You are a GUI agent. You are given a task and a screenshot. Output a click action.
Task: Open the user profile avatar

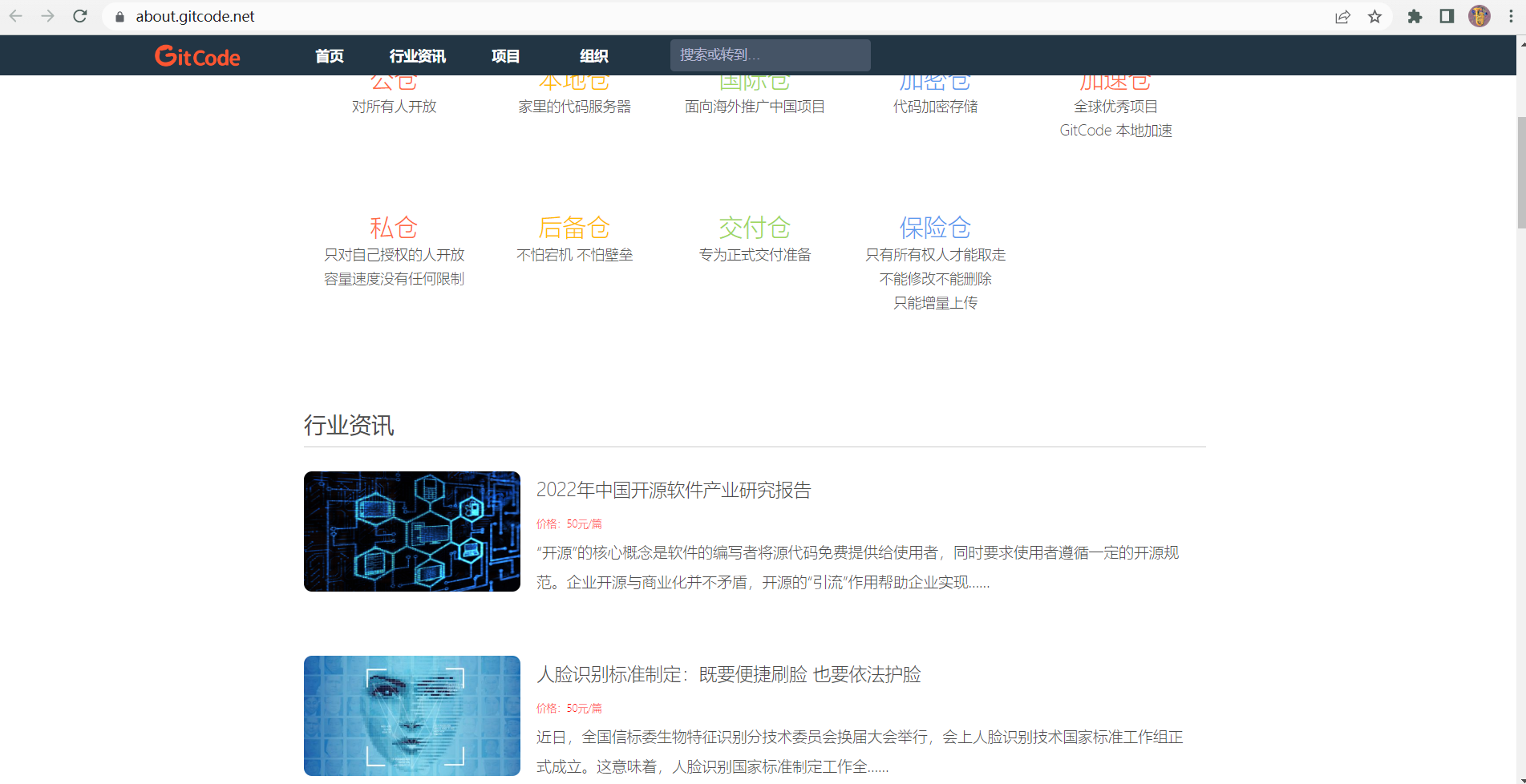pyautogui.click(x=1479, y=16)
